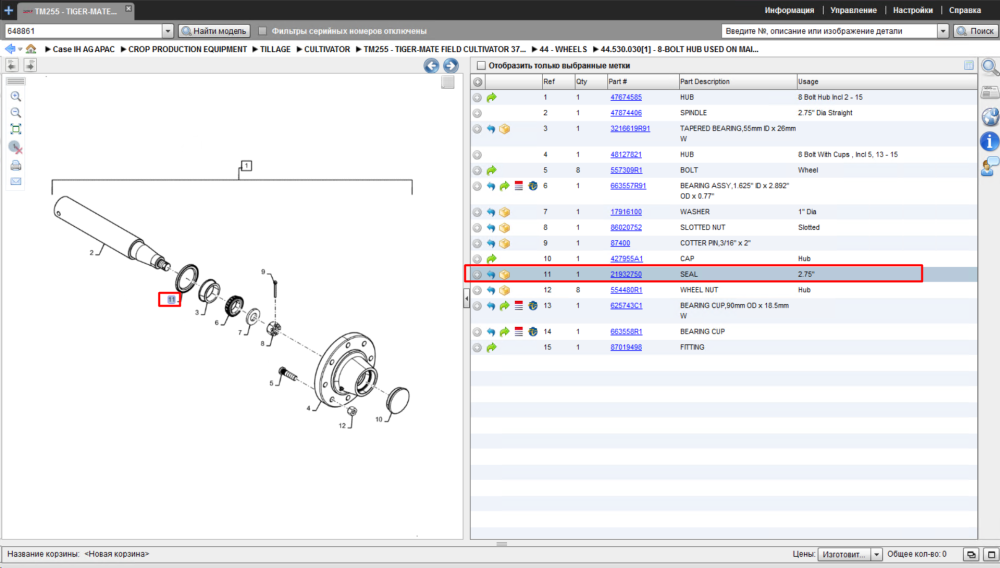This screenshot has width=1000, height=568.
Task: Open the blue info icon in the right sidebar
Action: [x=990, y=142]
